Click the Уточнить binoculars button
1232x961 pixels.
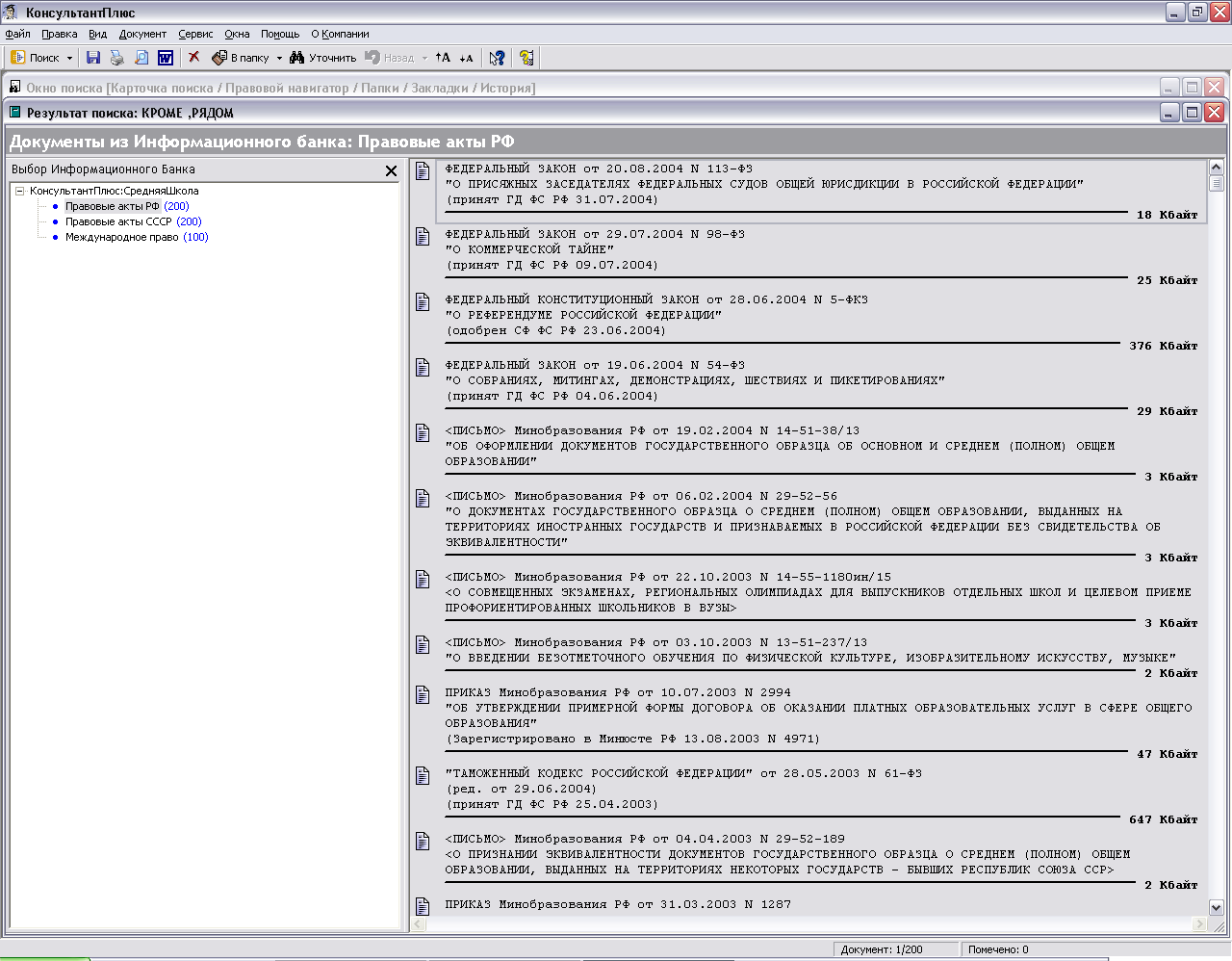point(322,58)
